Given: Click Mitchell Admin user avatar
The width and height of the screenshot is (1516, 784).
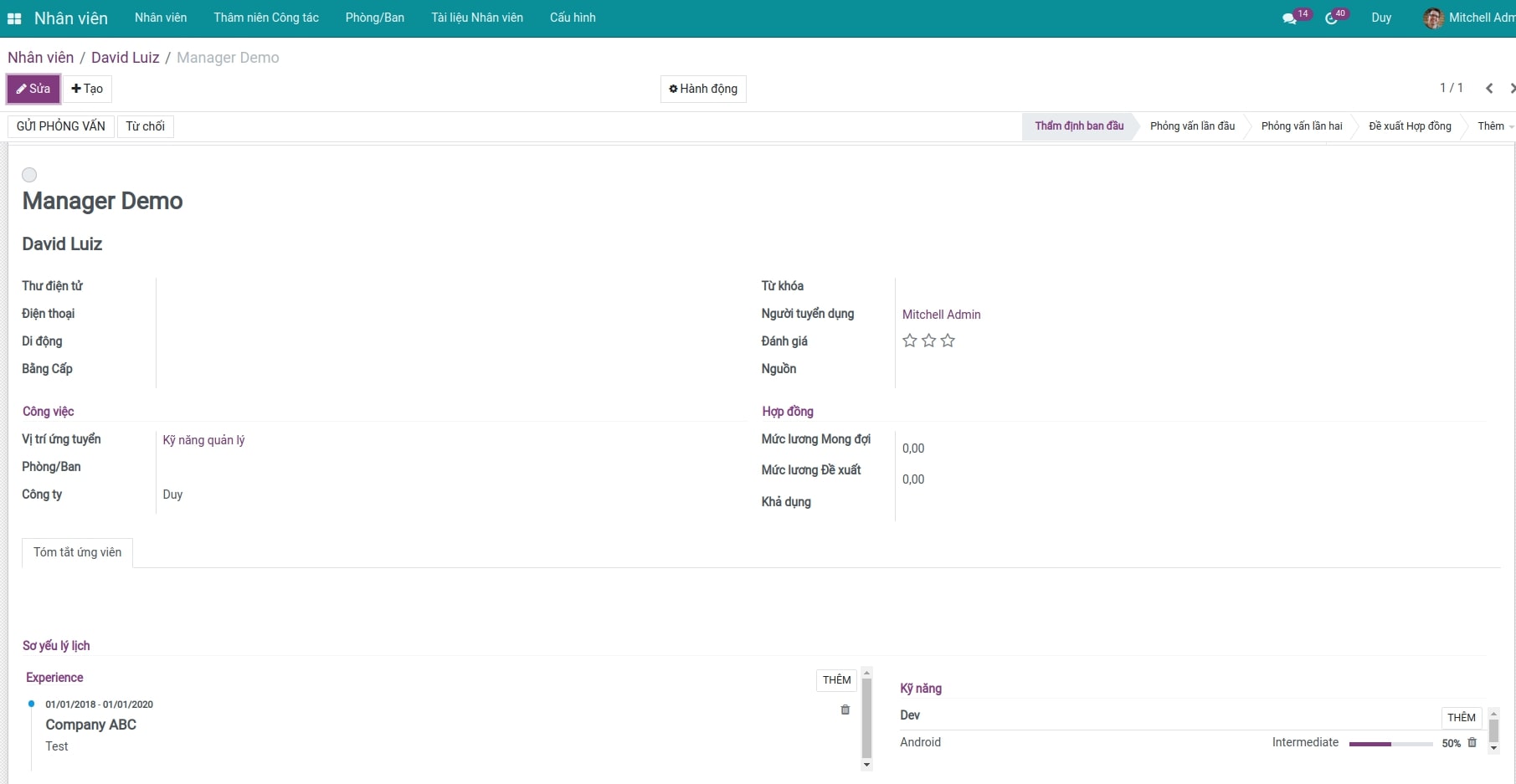Looking at the screenshot, I should [x=1433, y=18].
